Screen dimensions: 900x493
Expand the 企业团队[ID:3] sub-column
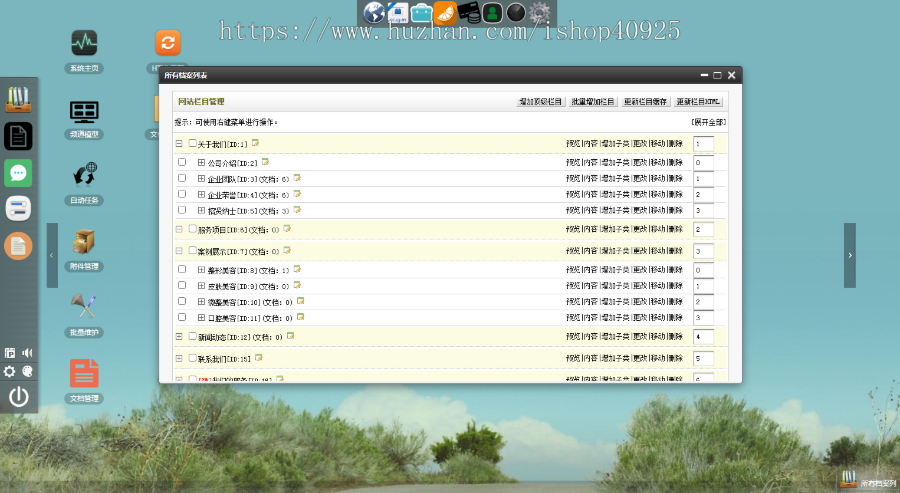click(201, 178)
